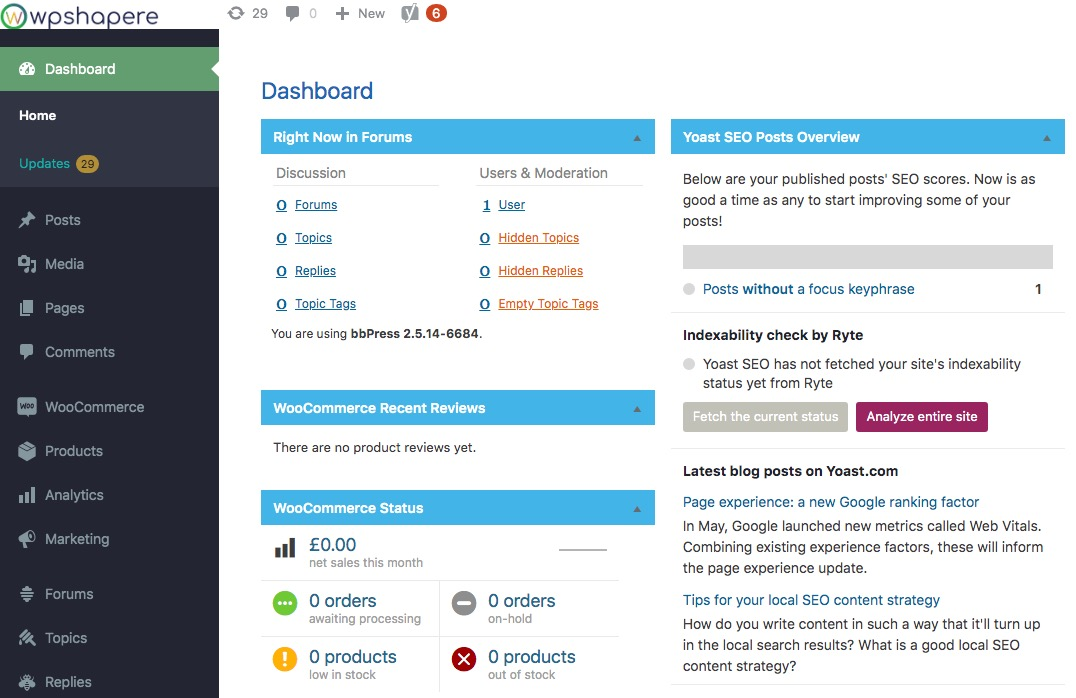Open Posts without a focus keyphrase link
Image resolution: width=1076 pixels, height=698 pixels.
[x=808, y=289]
